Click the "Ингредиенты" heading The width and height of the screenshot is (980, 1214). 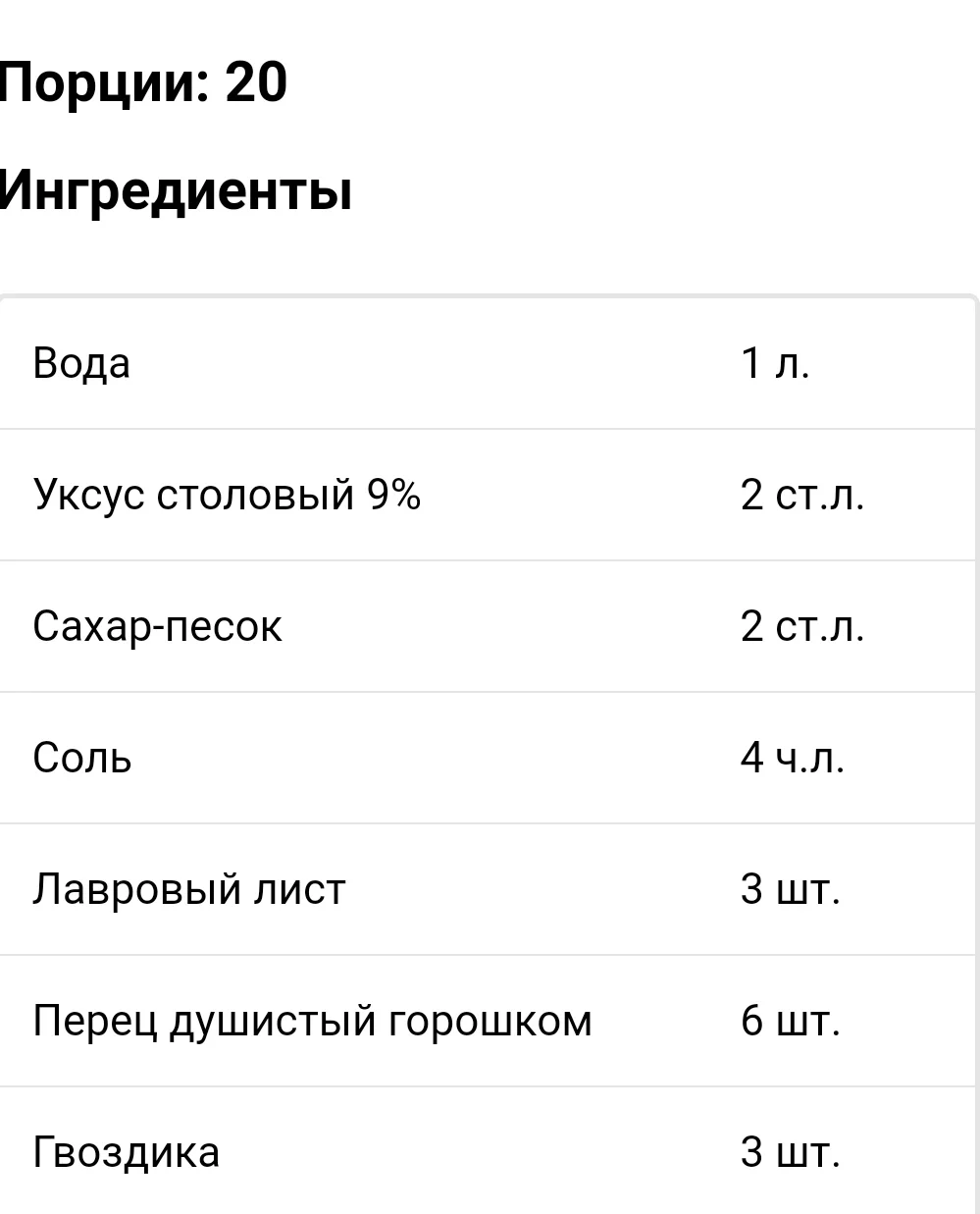click(175, 189)
